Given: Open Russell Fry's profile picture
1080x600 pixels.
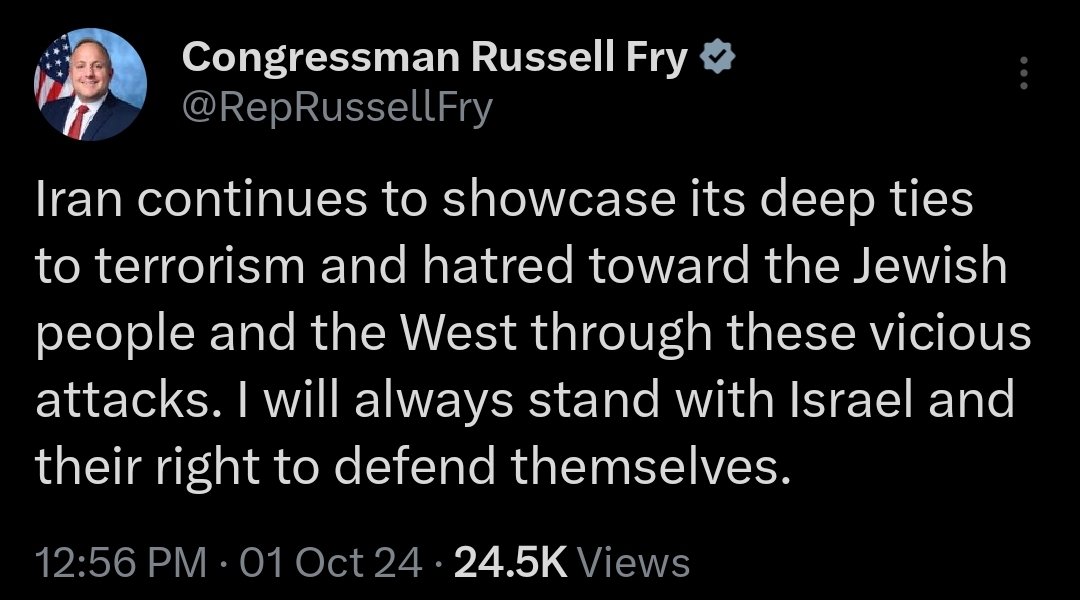Looking at the screenshot, I should coord(90,85).
